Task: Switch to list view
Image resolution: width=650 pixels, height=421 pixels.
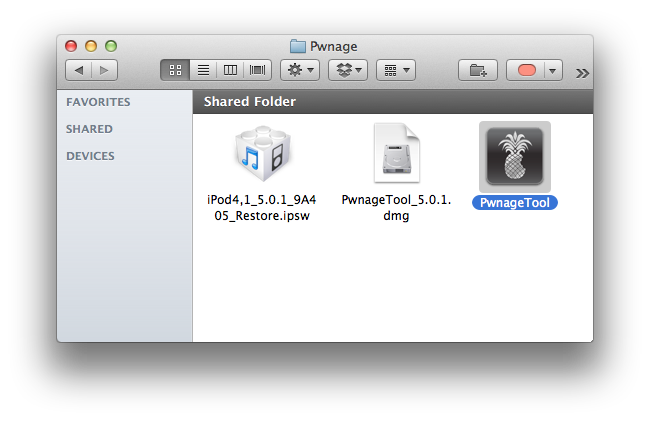Action: (203, 71)
